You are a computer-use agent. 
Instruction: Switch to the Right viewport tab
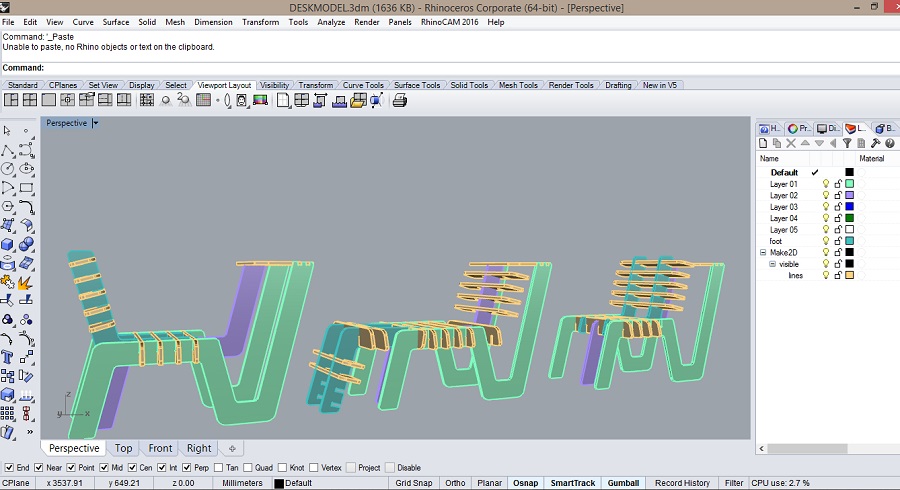(x=199, y=448)
